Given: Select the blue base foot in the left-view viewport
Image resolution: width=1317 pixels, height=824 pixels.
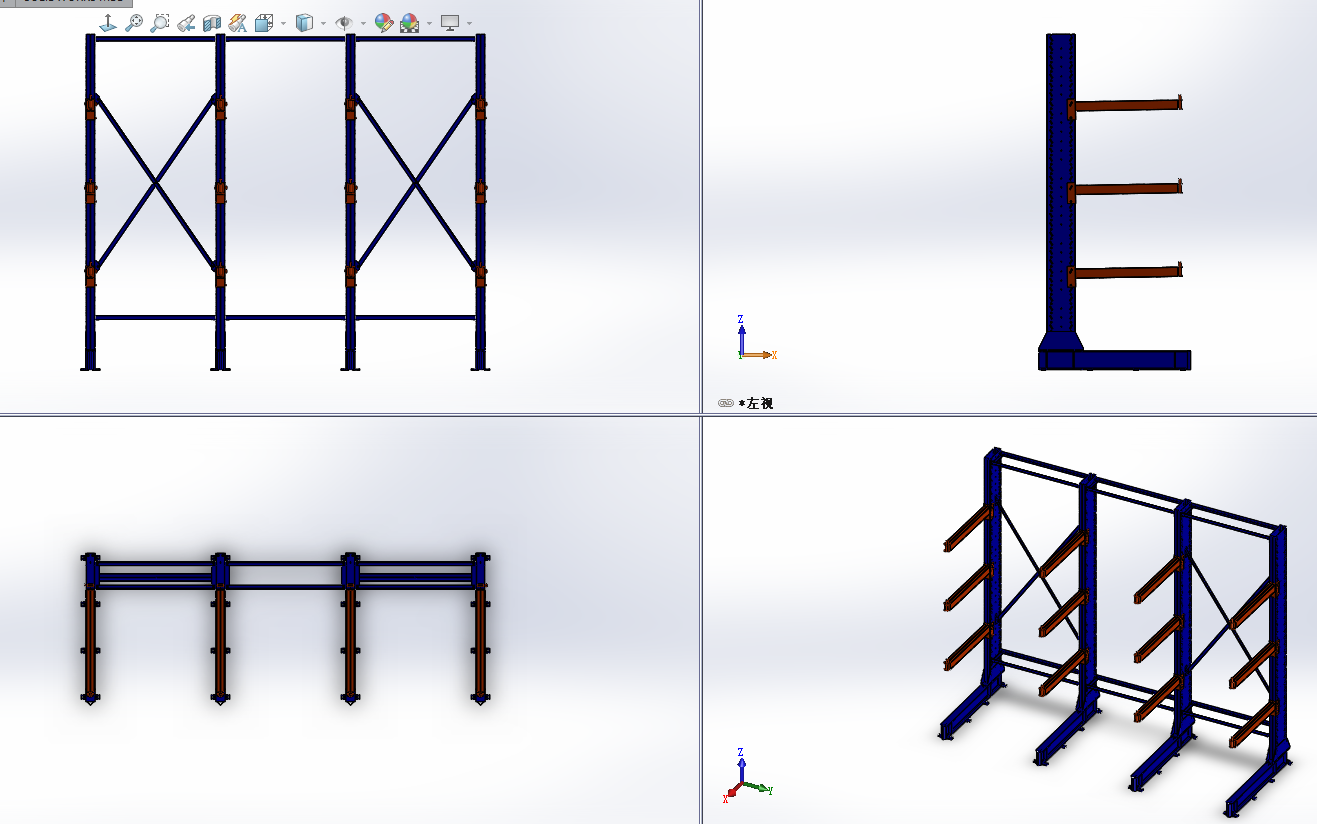Looking at the screenshot, I should [1115, 360].
